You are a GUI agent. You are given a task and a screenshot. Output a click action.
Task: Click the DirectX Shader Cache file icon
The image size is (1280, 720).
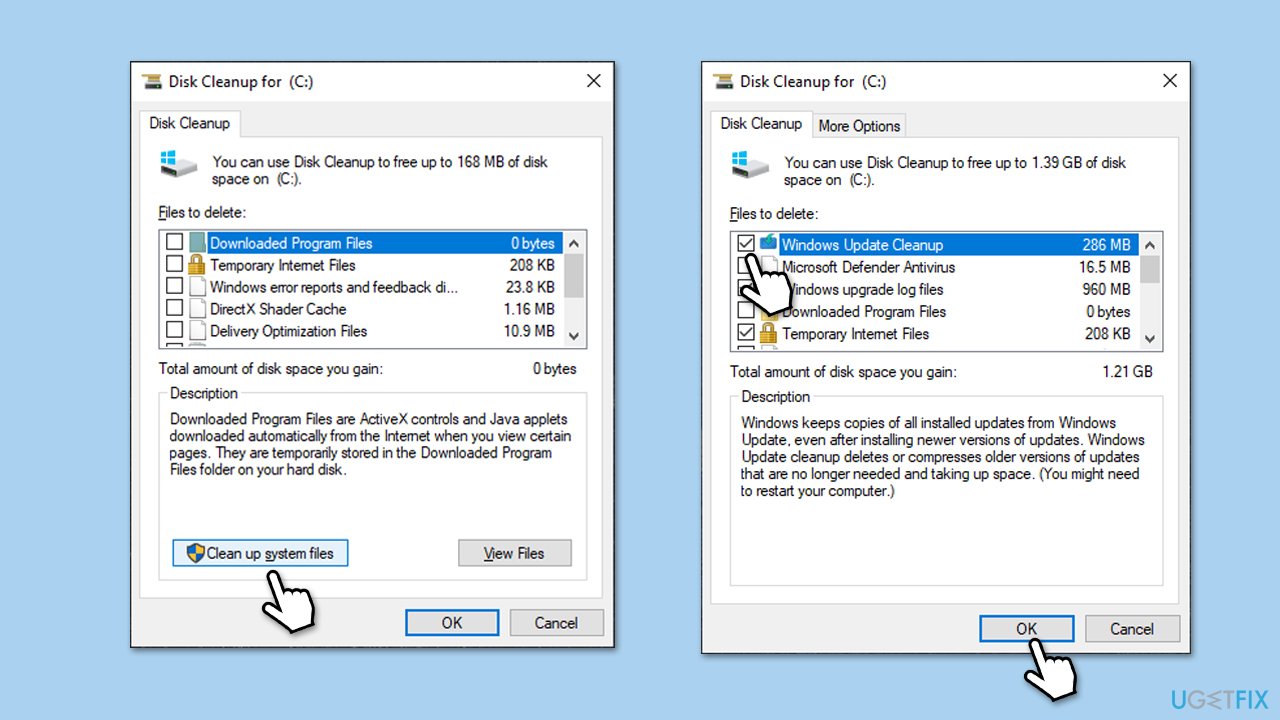[197, 309]
